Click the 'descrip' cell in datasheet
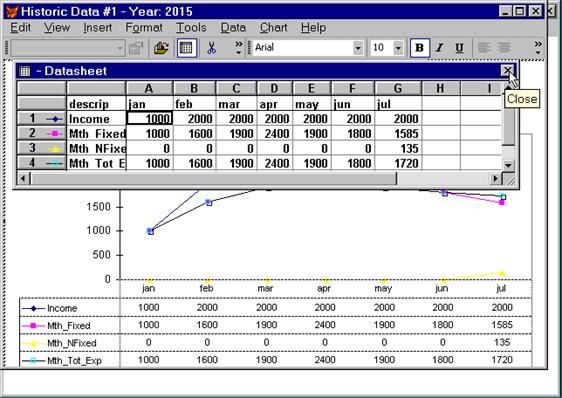The height and width of the screenshot is (398, 562). tap(96, 104)
